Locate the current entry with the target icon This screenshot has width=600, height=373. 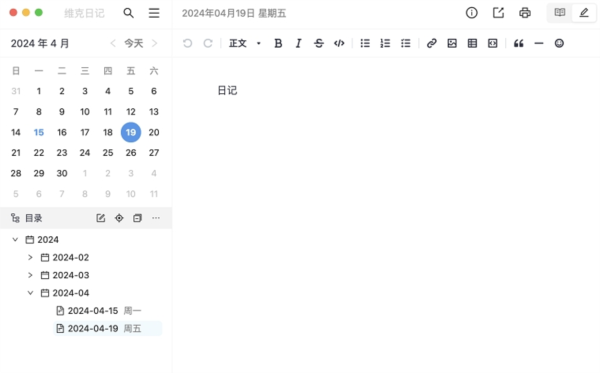(119, 218)
